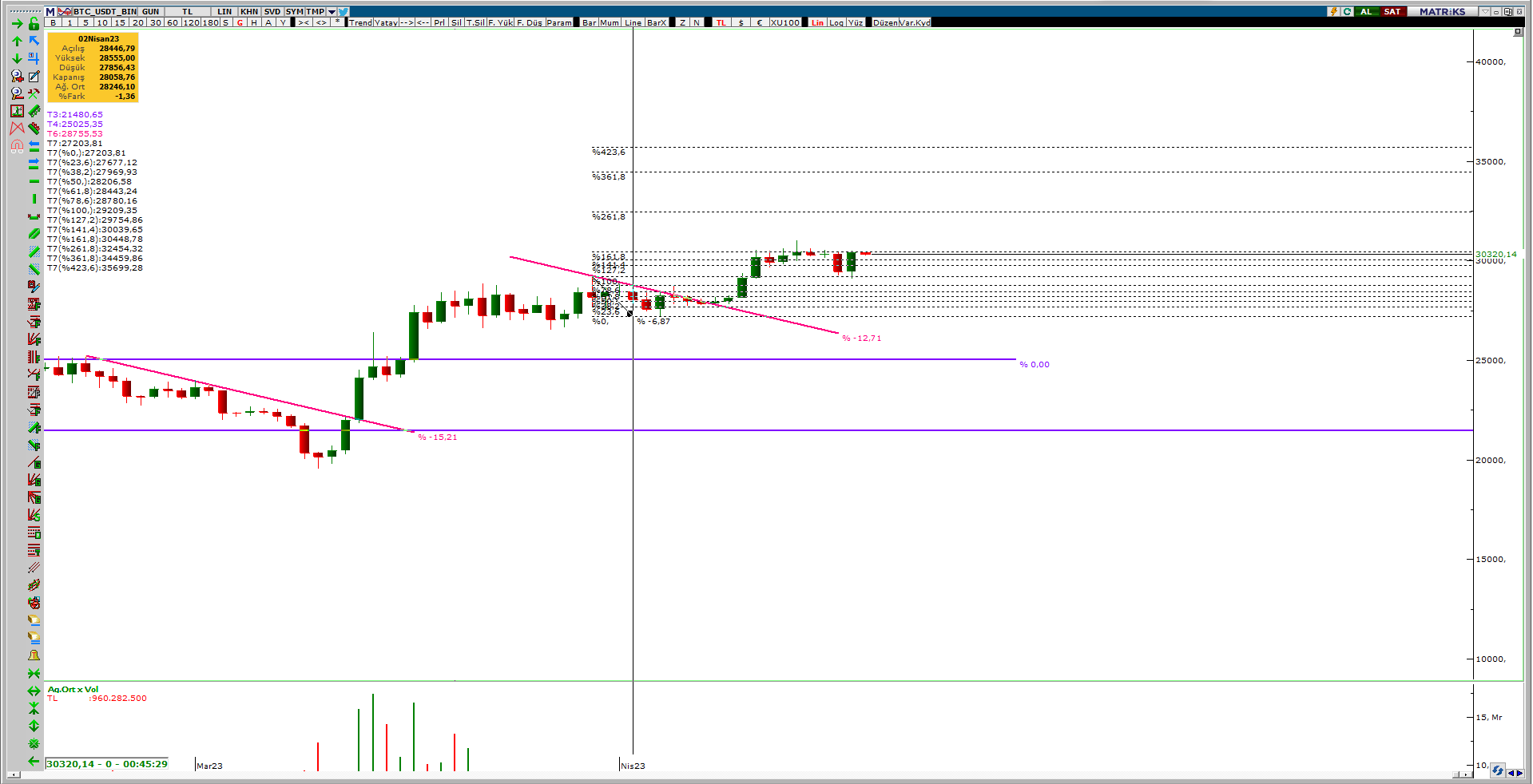Click the lightning bolt icon in title bar

(x=1333, y=11)
